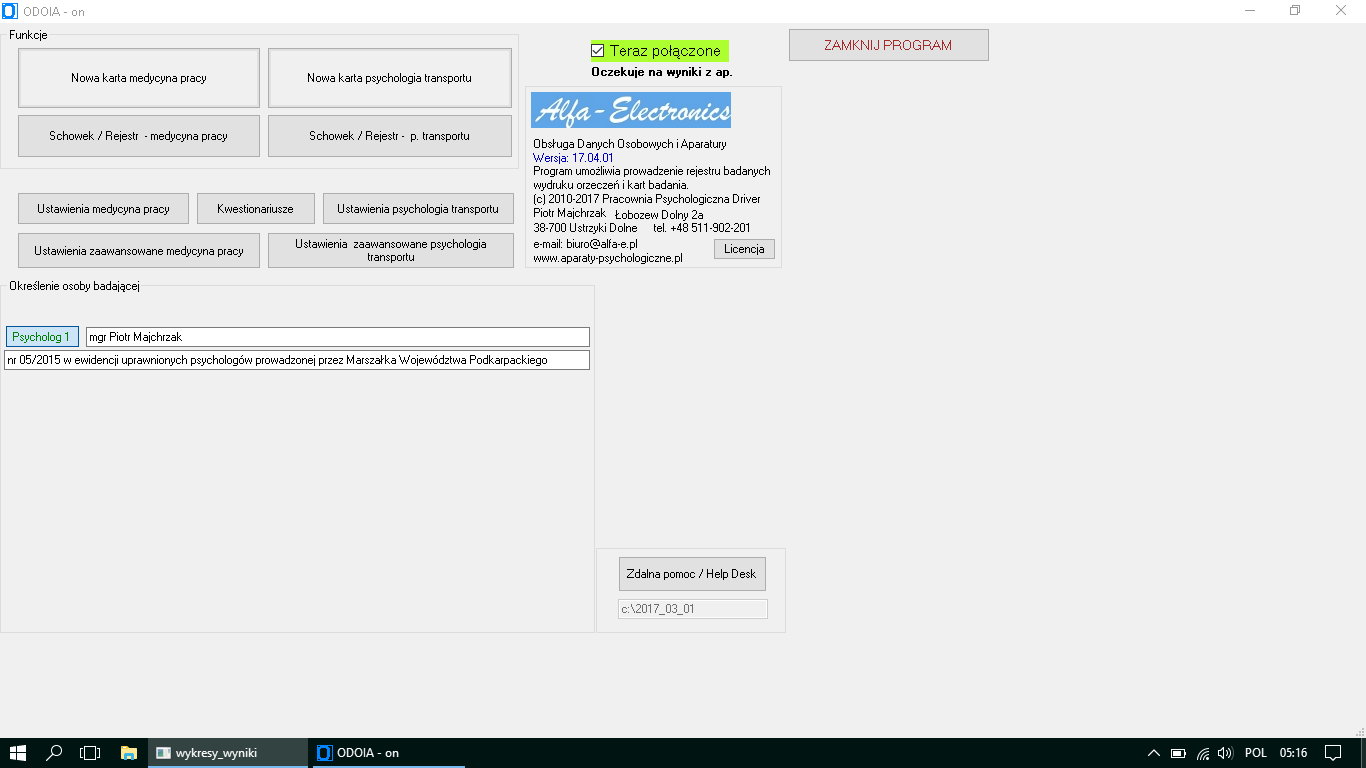
Task: Switch to wykresy_wyniki taskbar window
Action: tap(228, 753)
